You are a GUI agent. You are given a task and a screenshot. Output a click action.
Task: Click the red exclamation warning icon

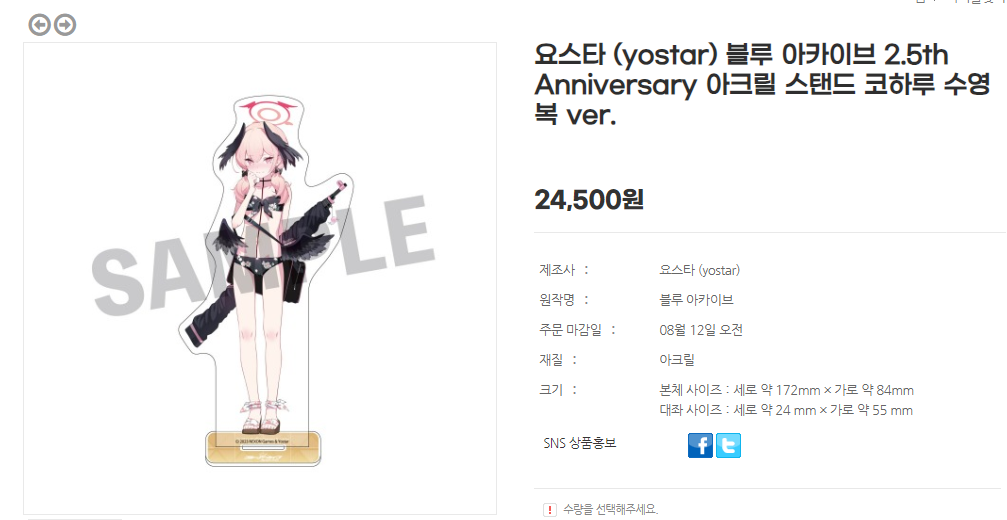coord(550,510)
